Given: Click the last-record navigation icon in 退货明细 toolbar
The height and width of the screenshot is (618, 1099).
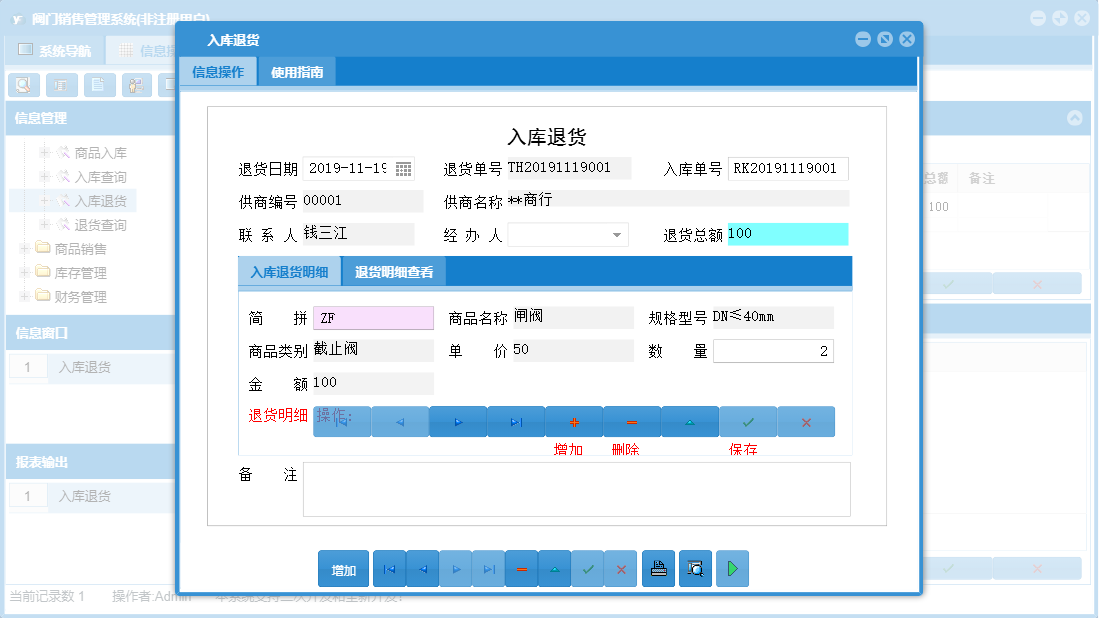Looking at the screenshot, I should tap(515, 421).
